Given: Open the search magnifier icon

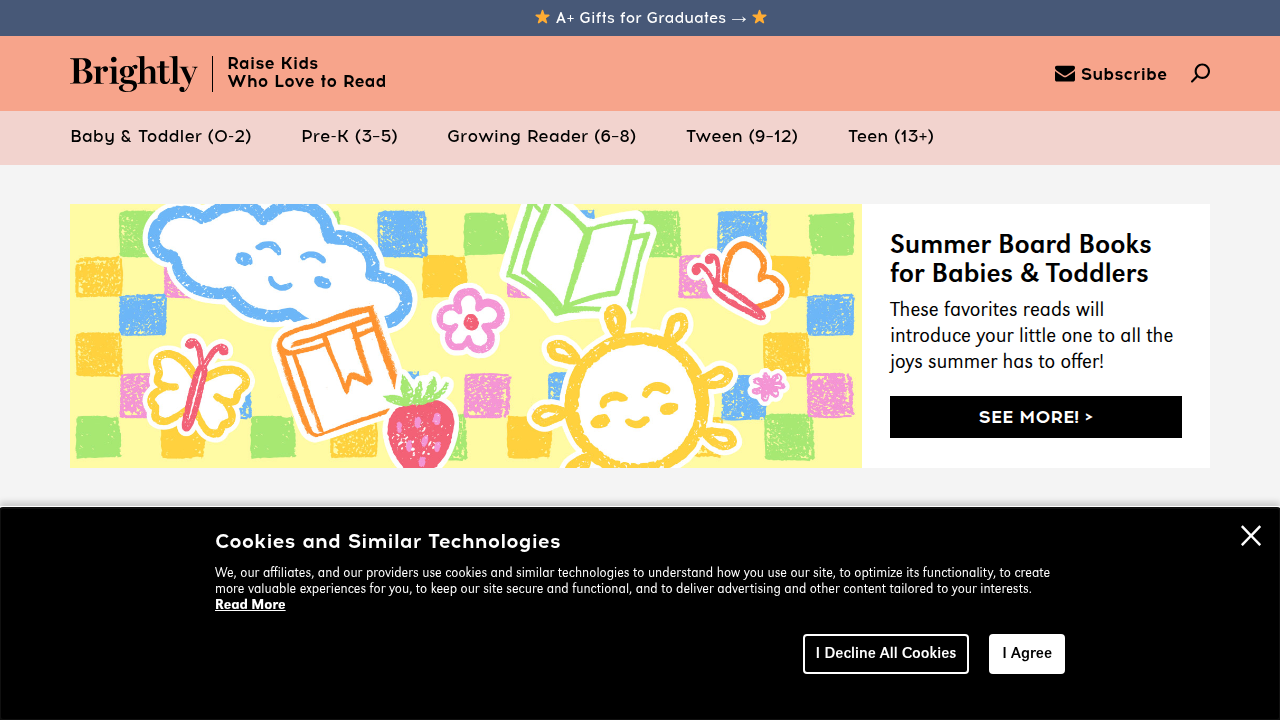Looking at the screenshot, I should click(x=1200, y=73).
